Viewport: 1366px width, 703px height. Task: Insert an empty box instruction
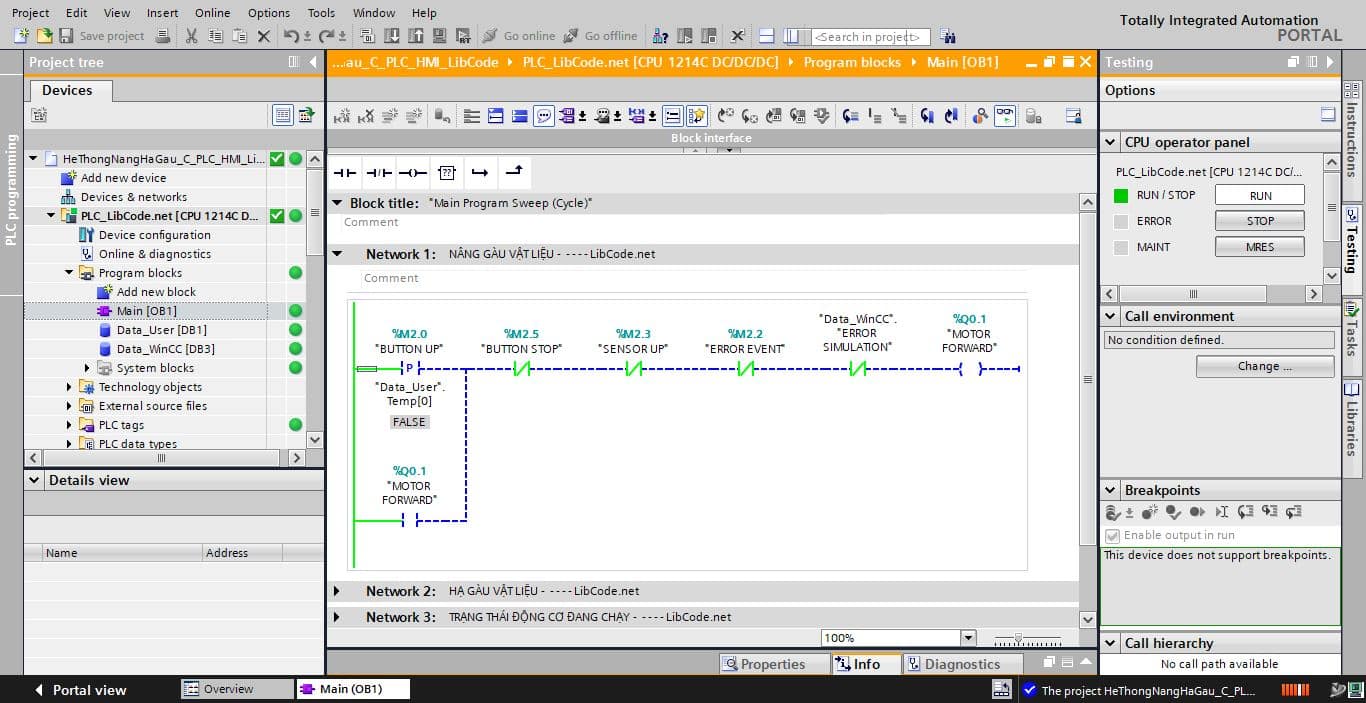tap(446, 173)
